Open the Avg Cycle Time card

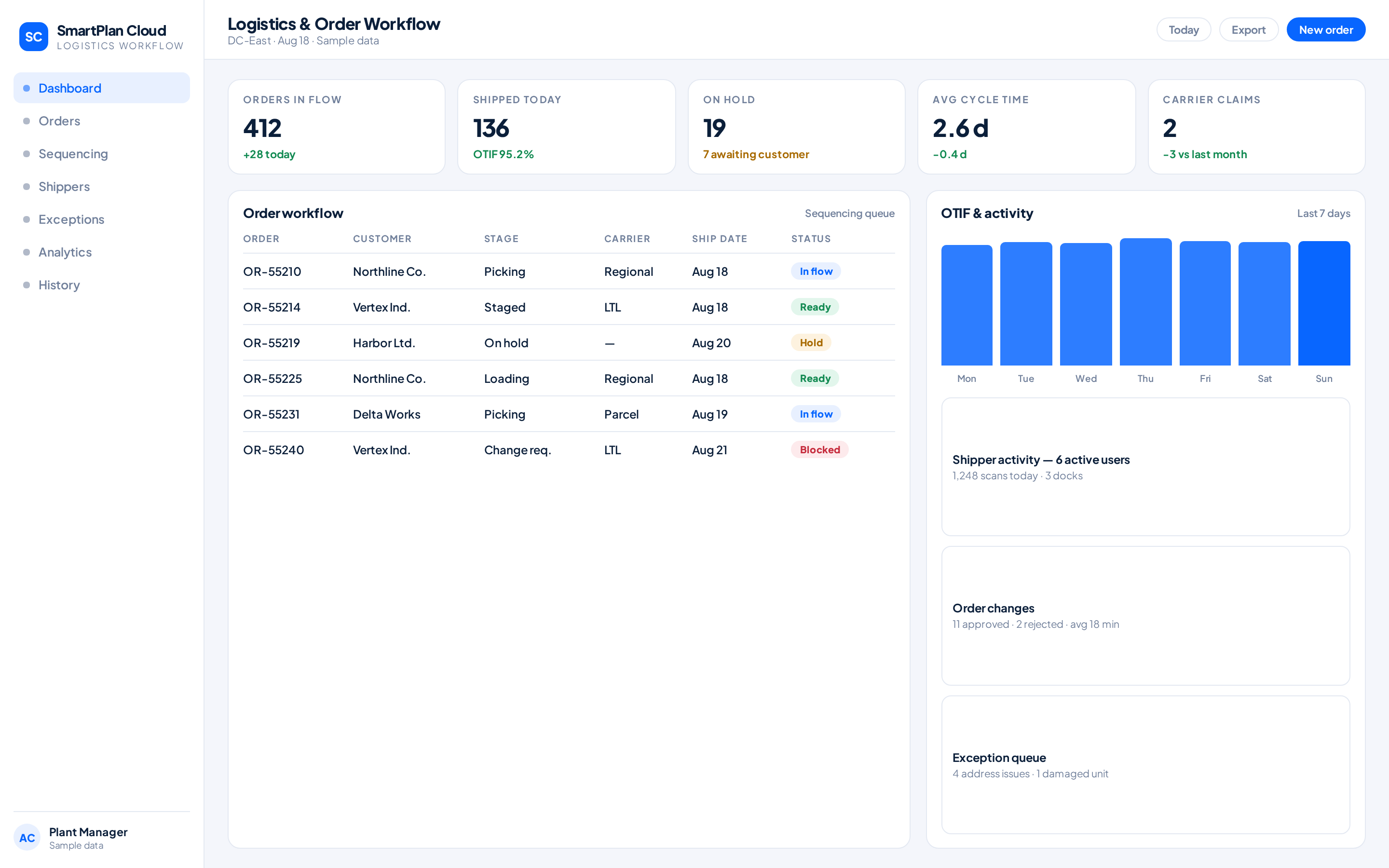(1026, 127)
